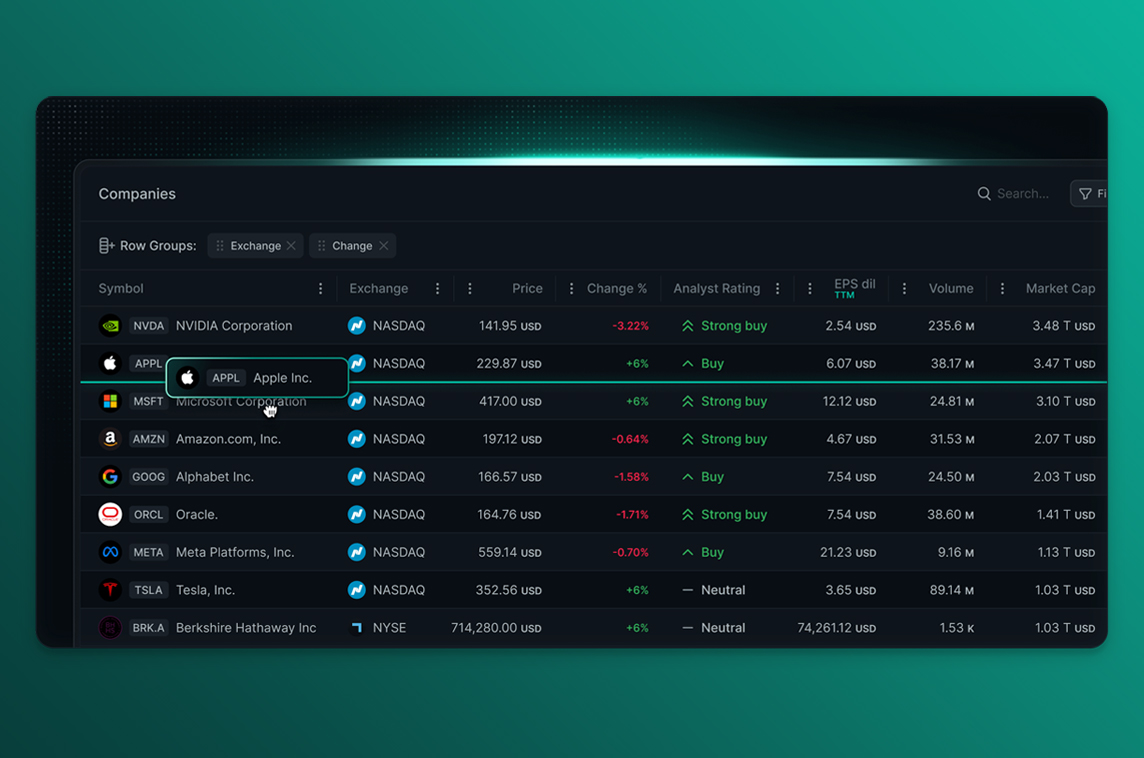Image resolution: width=1144 pixels, height=758 pixels.
Task: Sort by the Volume column header
Action: (951, 288)
